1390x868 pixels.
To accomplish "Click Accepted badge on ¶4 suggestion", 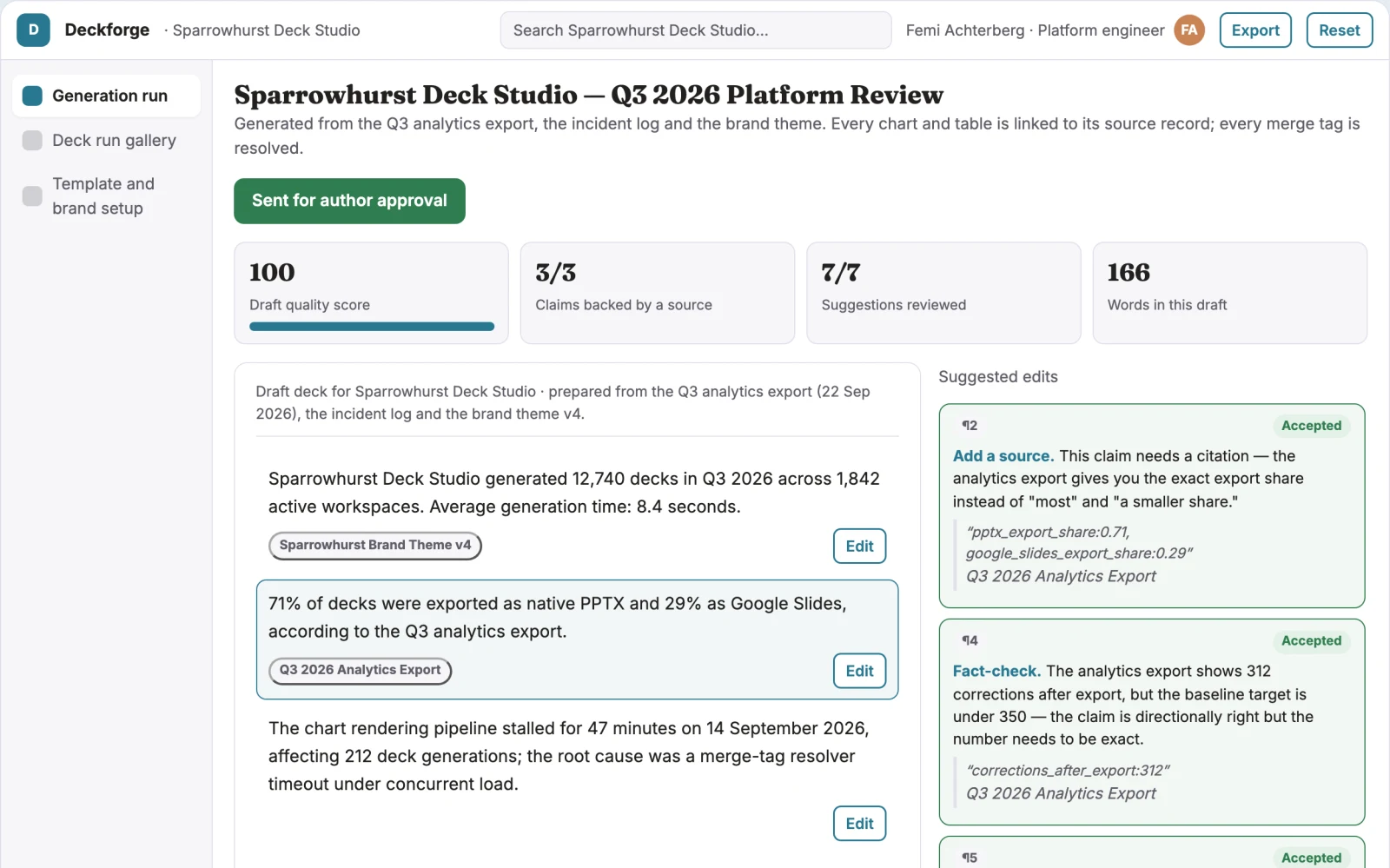I will coord(1311,640).
